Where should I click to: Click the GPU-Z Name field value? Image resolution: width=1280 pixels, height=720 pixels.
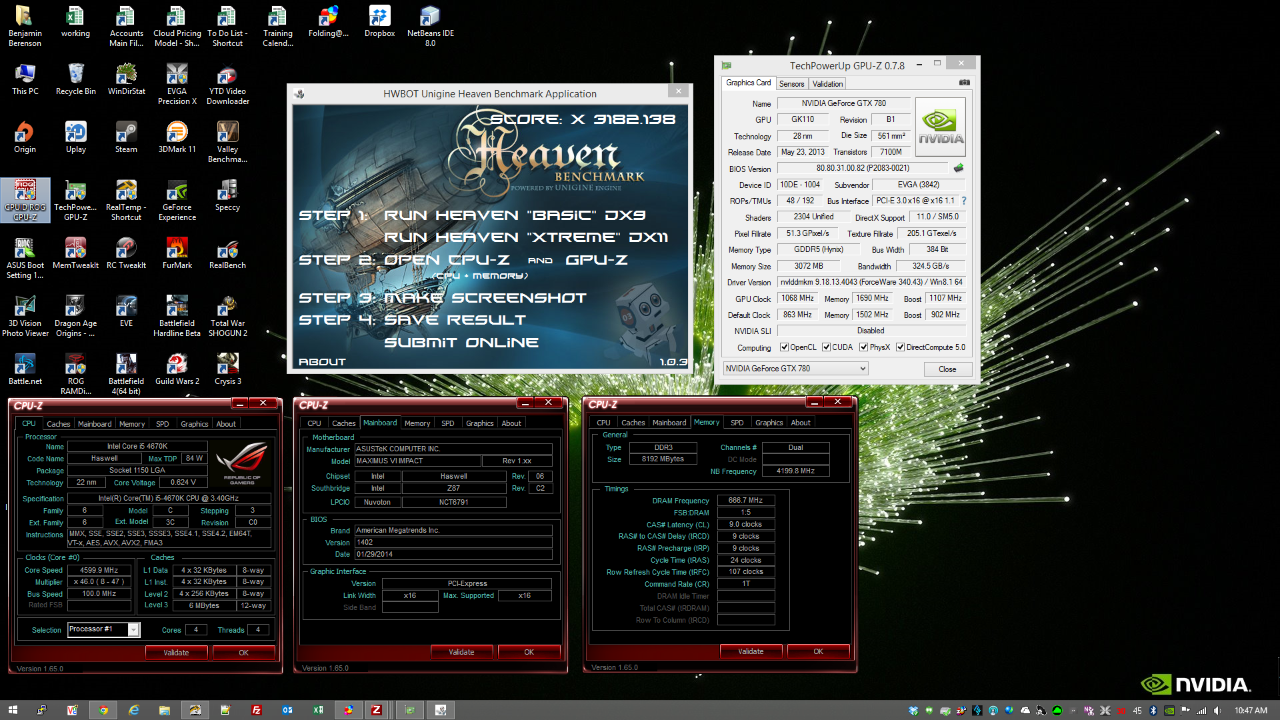point(843,104)
